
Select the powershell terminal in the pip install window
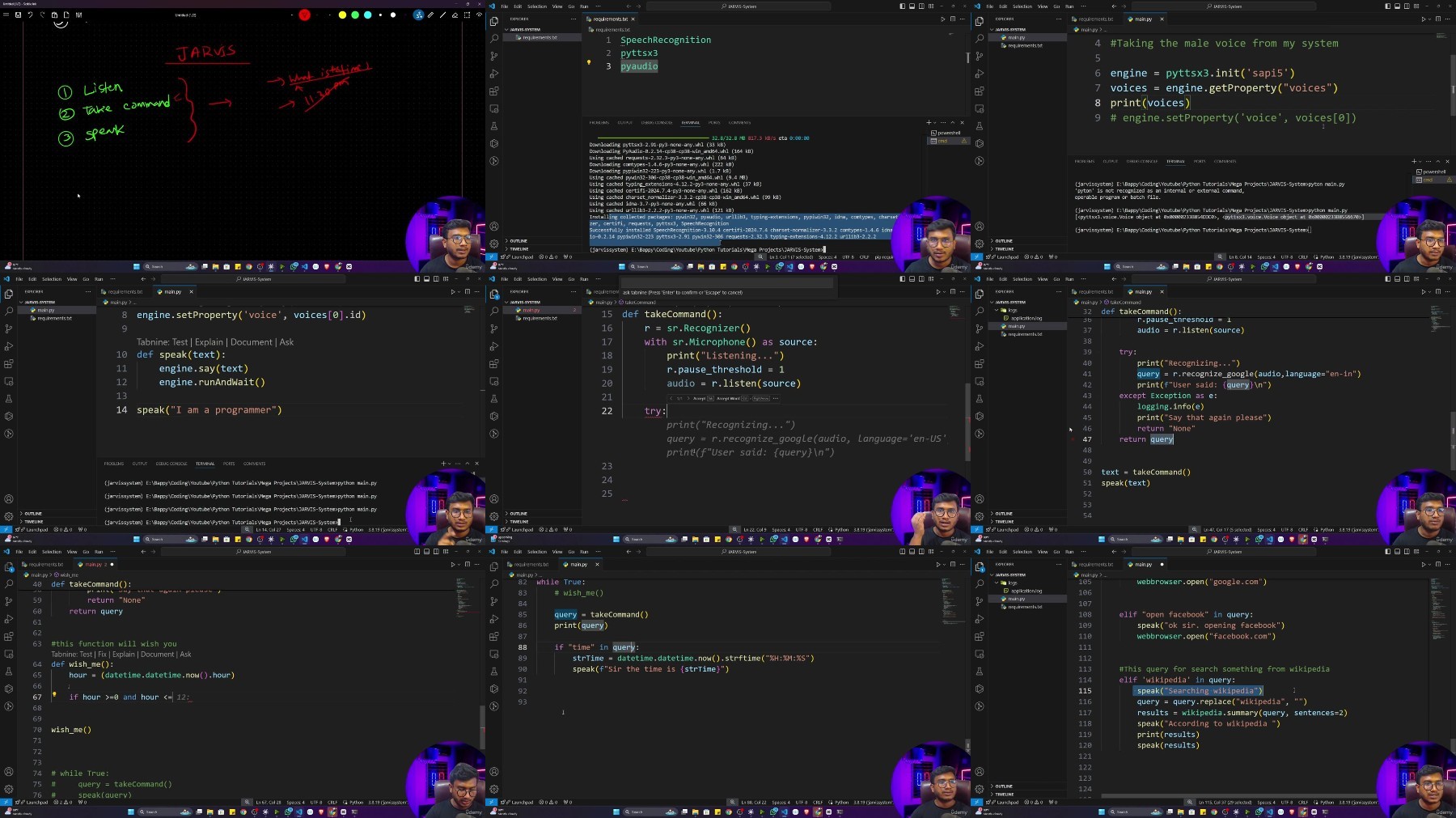(945, 133)
